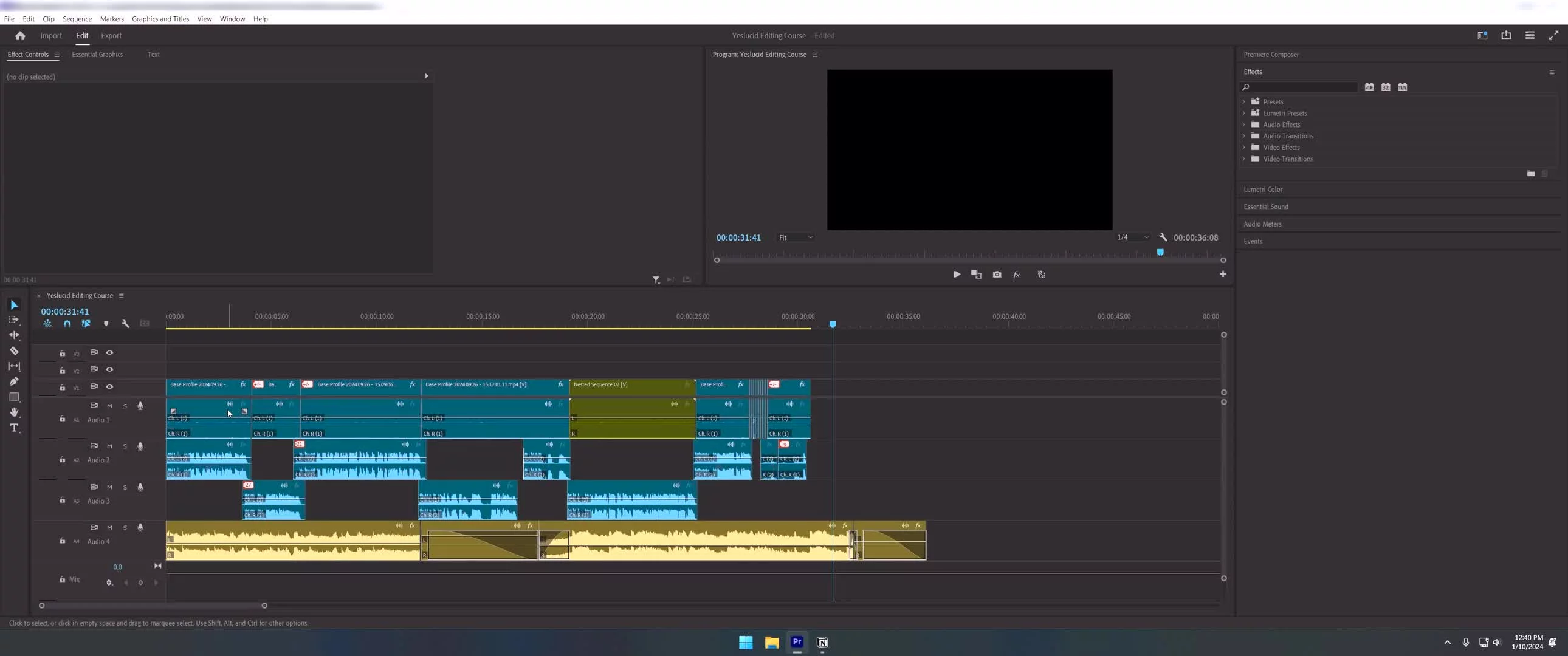Switch to the Export workspace

coord(111,35)
